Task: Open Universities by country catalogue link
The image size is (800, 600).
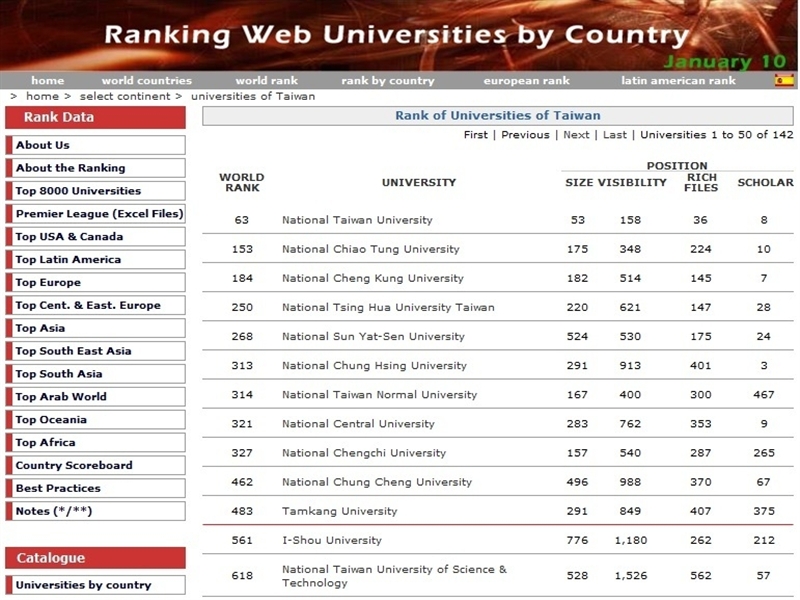Action: [83, 586]
